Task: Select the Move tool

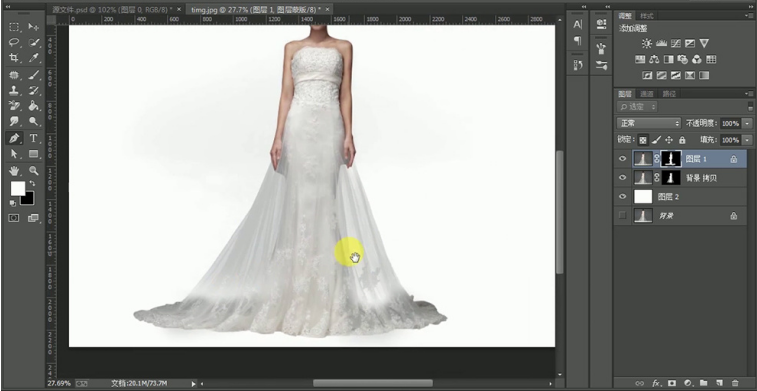Action: coord(33,27)
